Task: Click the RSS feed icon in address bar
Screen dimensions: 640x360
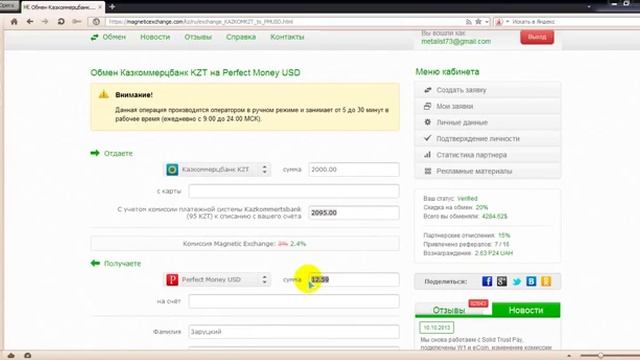Action: coord(469,22)
